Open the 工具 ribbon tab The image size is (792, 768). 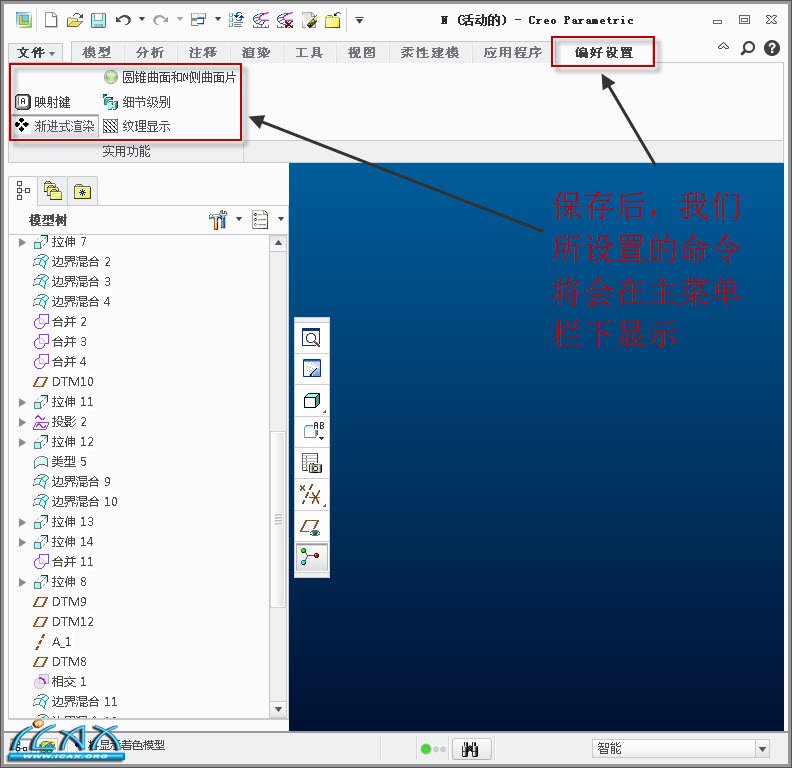coord(309,53)
